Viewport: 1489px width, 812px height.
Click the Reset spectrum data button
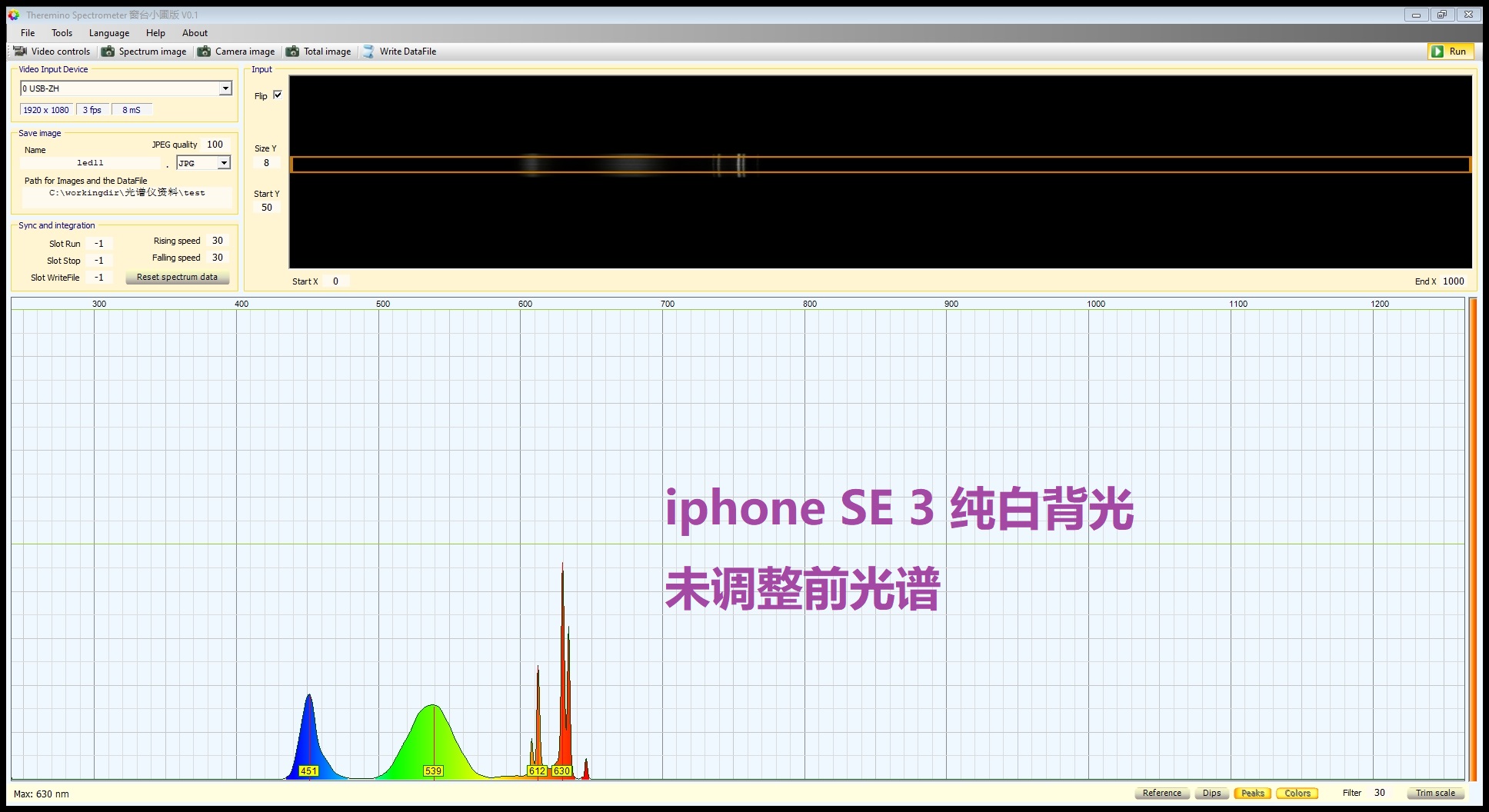tap(177, 277)
